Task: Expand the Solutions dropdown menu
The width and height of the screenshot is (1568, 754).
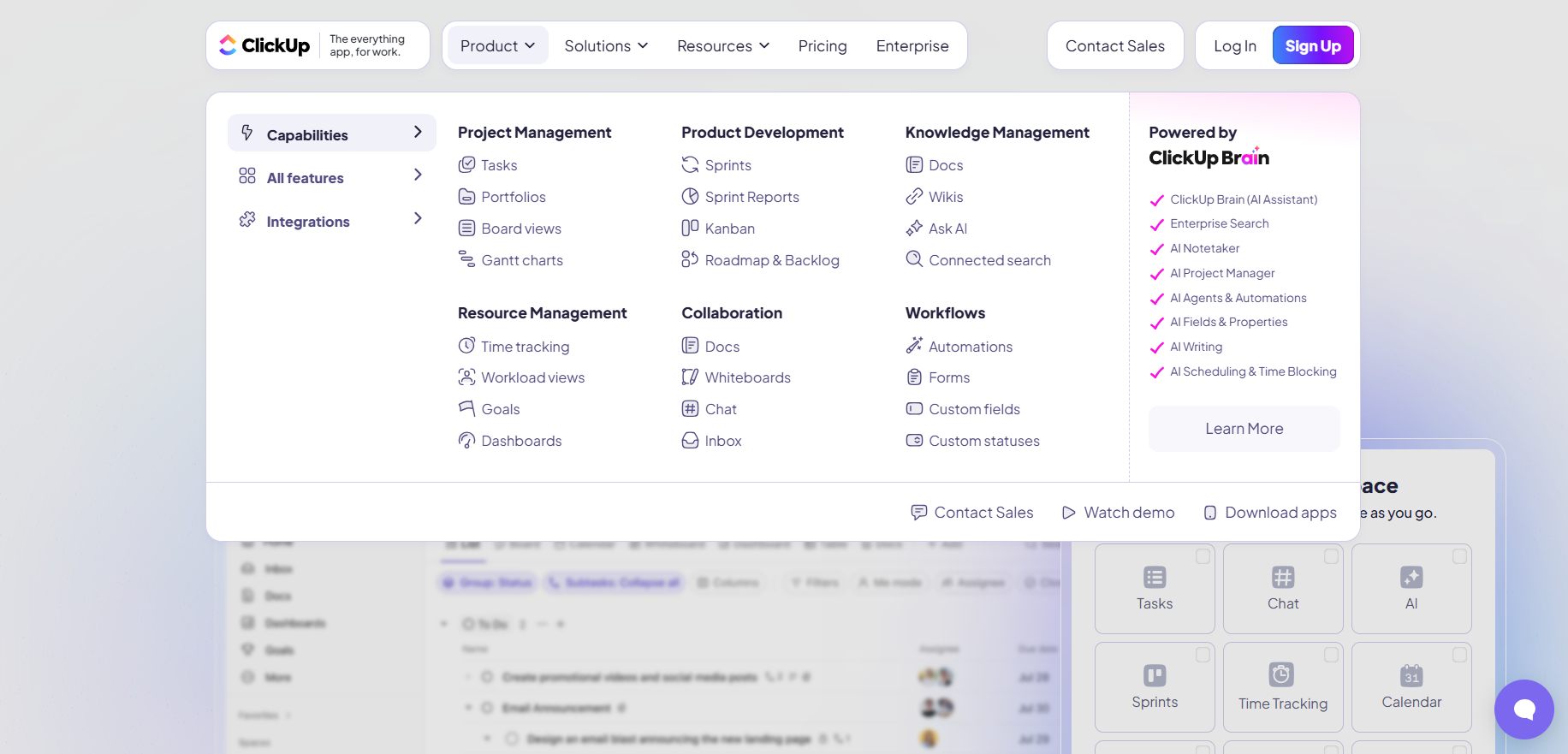Action: (x=606, y=46)
